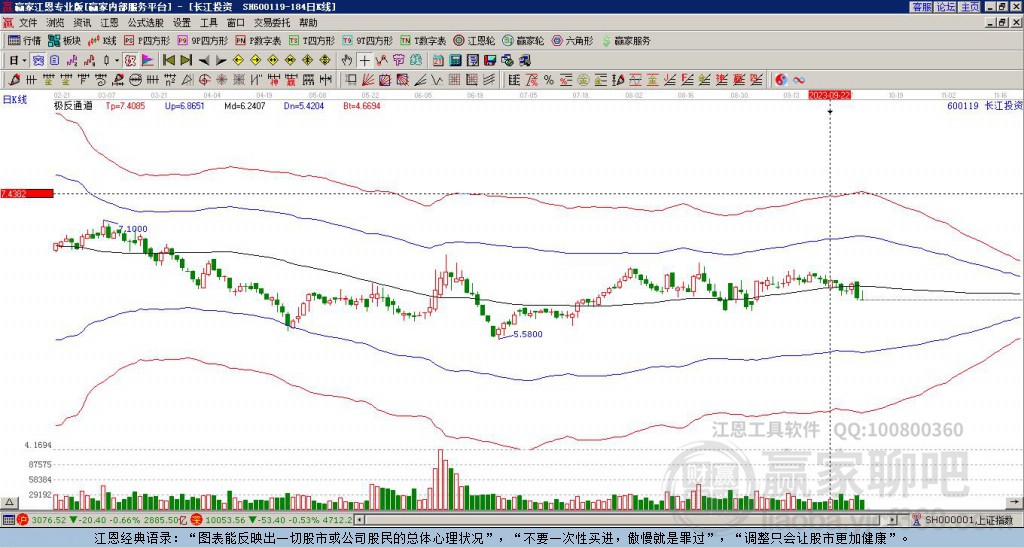Open the 交易委托 menu
This screenshot has height=548, width=1024.
point(272,23)
